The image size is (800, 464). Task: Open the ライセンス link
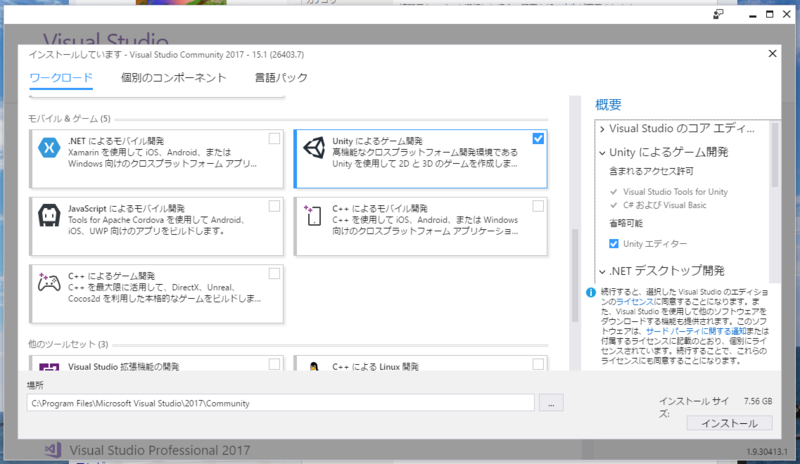click(635, 302)
